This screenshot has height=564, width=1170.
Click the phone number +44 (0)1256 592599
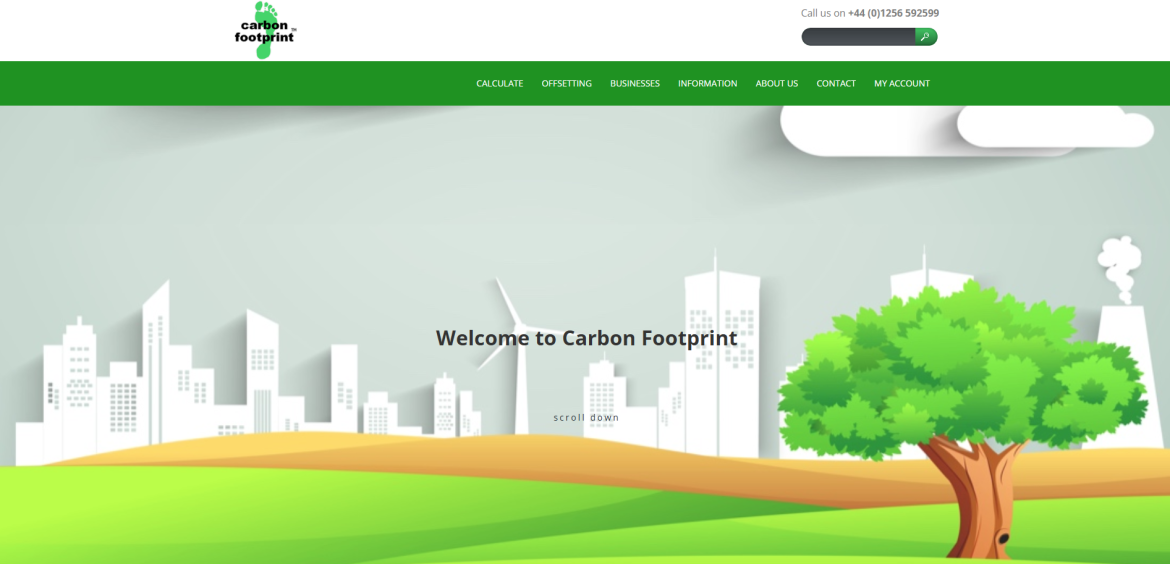coord(893,13)
